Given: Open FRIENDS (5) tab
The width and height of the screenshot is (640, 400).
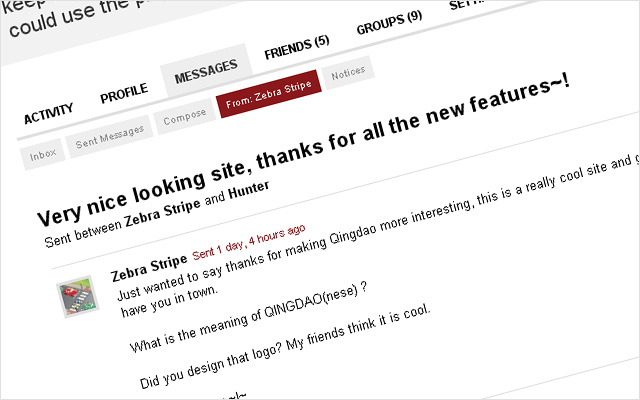Looking at the screenshot, I should (296, 47).
